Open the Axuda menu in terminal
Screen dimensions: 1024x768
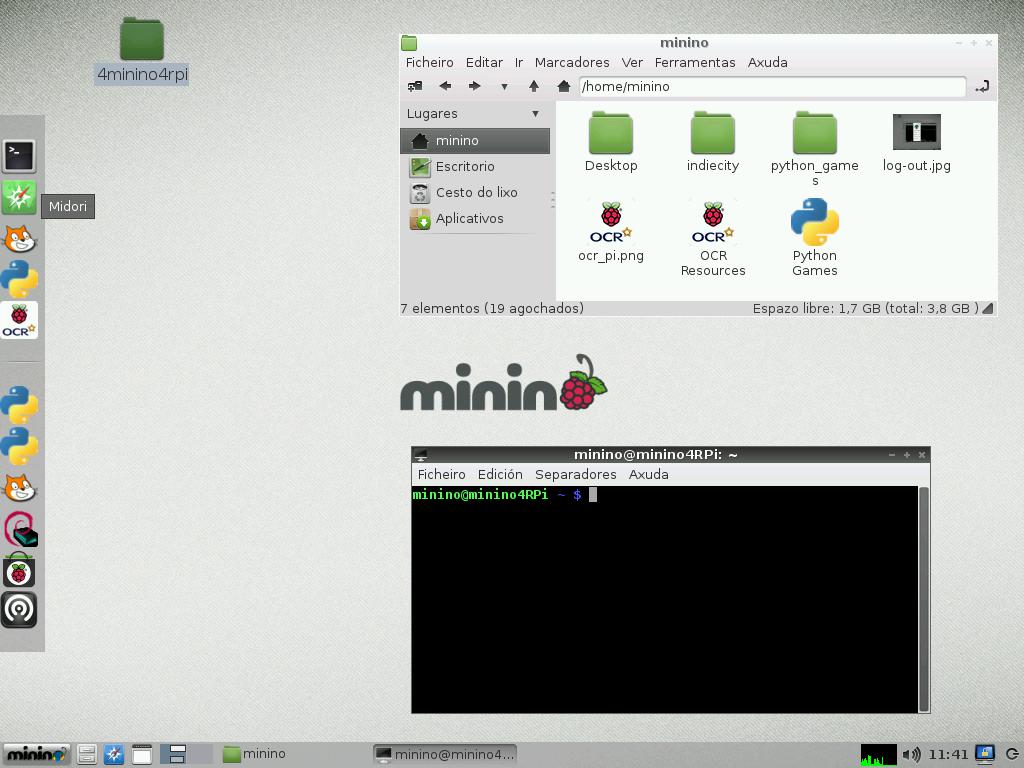pyautogui.click(x=648, y=475)
